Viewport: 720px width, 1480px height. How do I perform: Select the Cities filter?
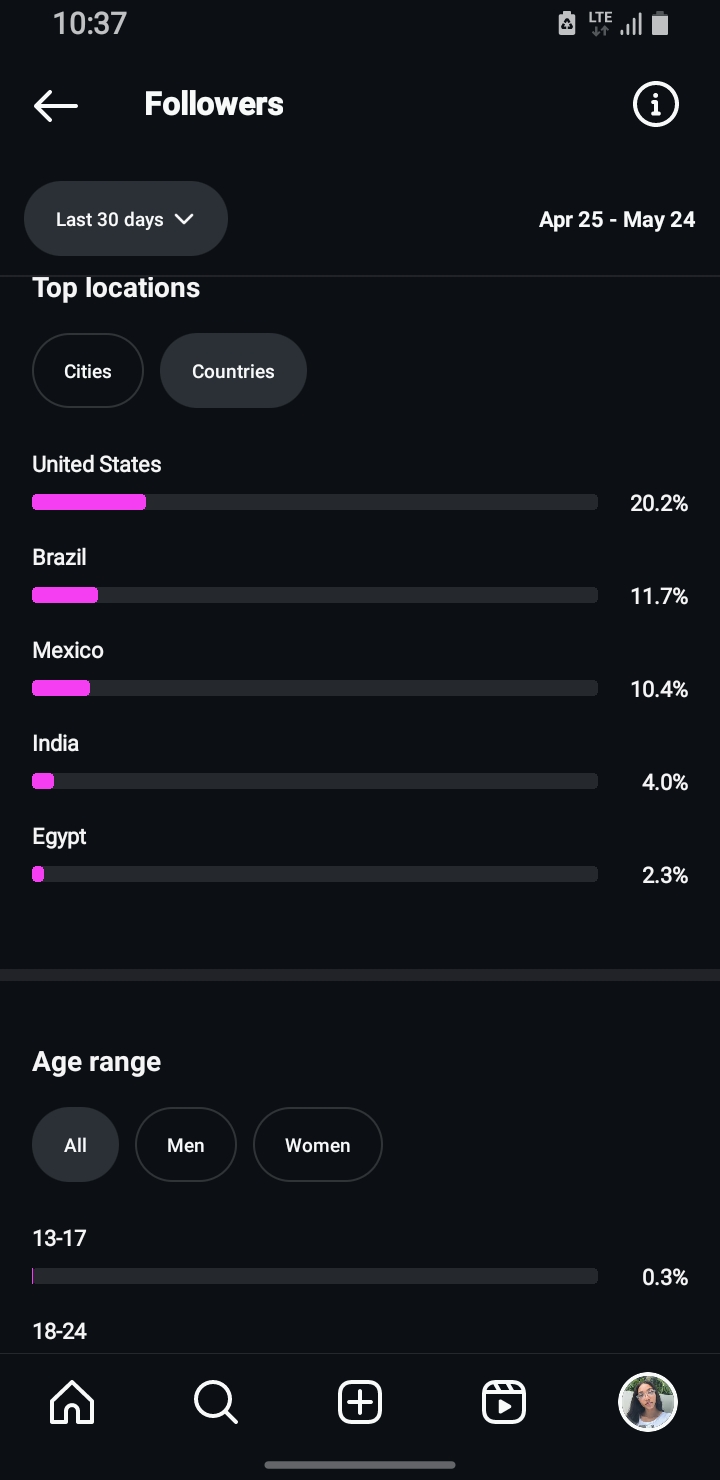click(x=88, y=371)
